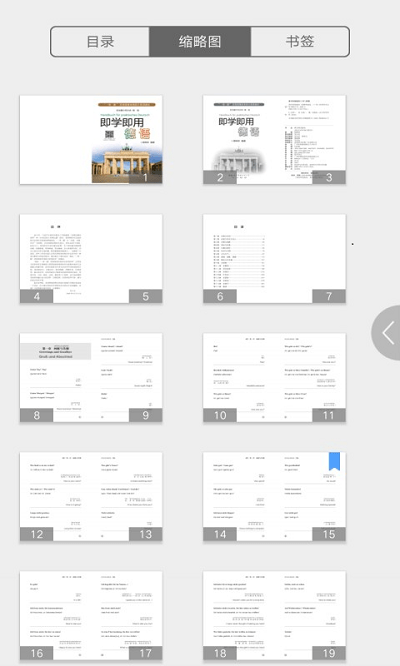Go to bookmarked page 14-15 thumbnail
The image size is (400, 666).
tap(274, 497)
